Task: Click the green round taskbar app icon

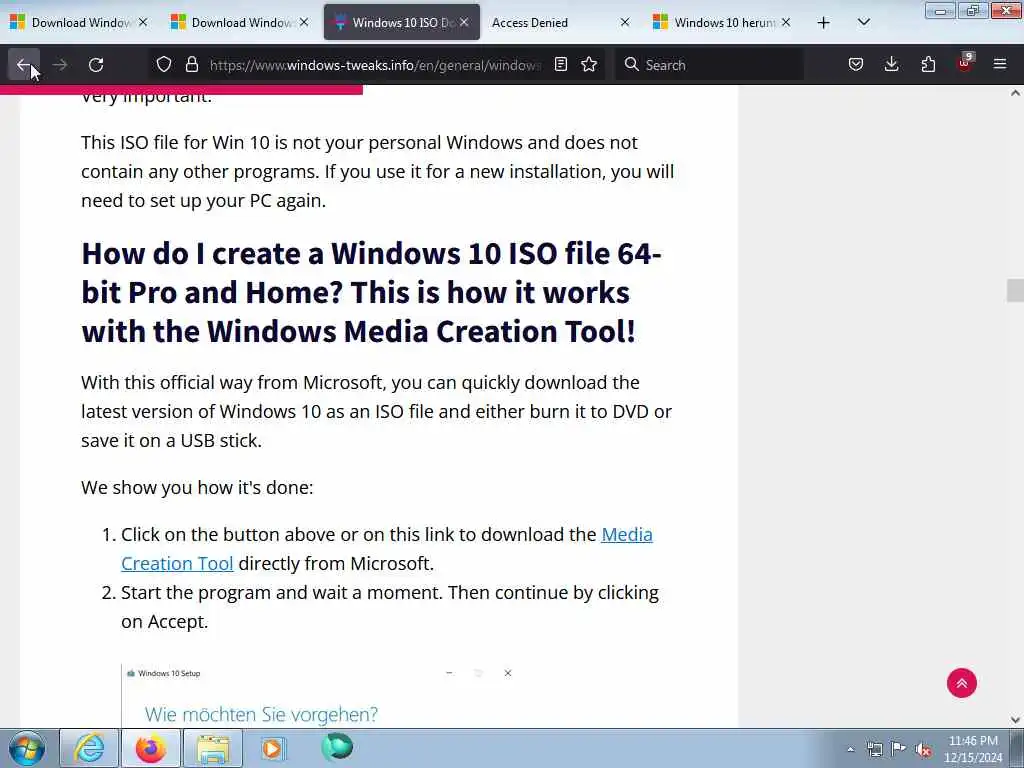Action: tap(337, 747)
